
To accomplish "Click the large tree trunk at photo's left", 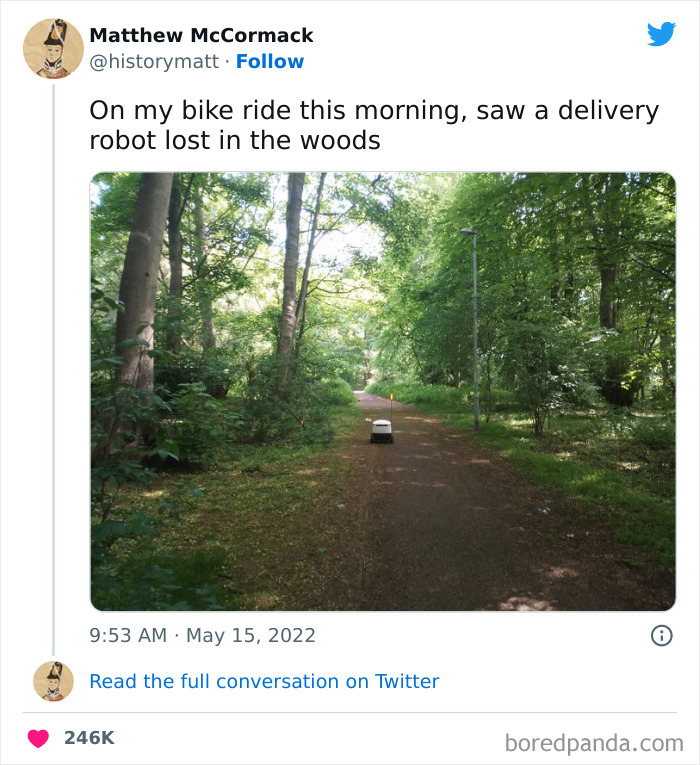I will 140,290.
